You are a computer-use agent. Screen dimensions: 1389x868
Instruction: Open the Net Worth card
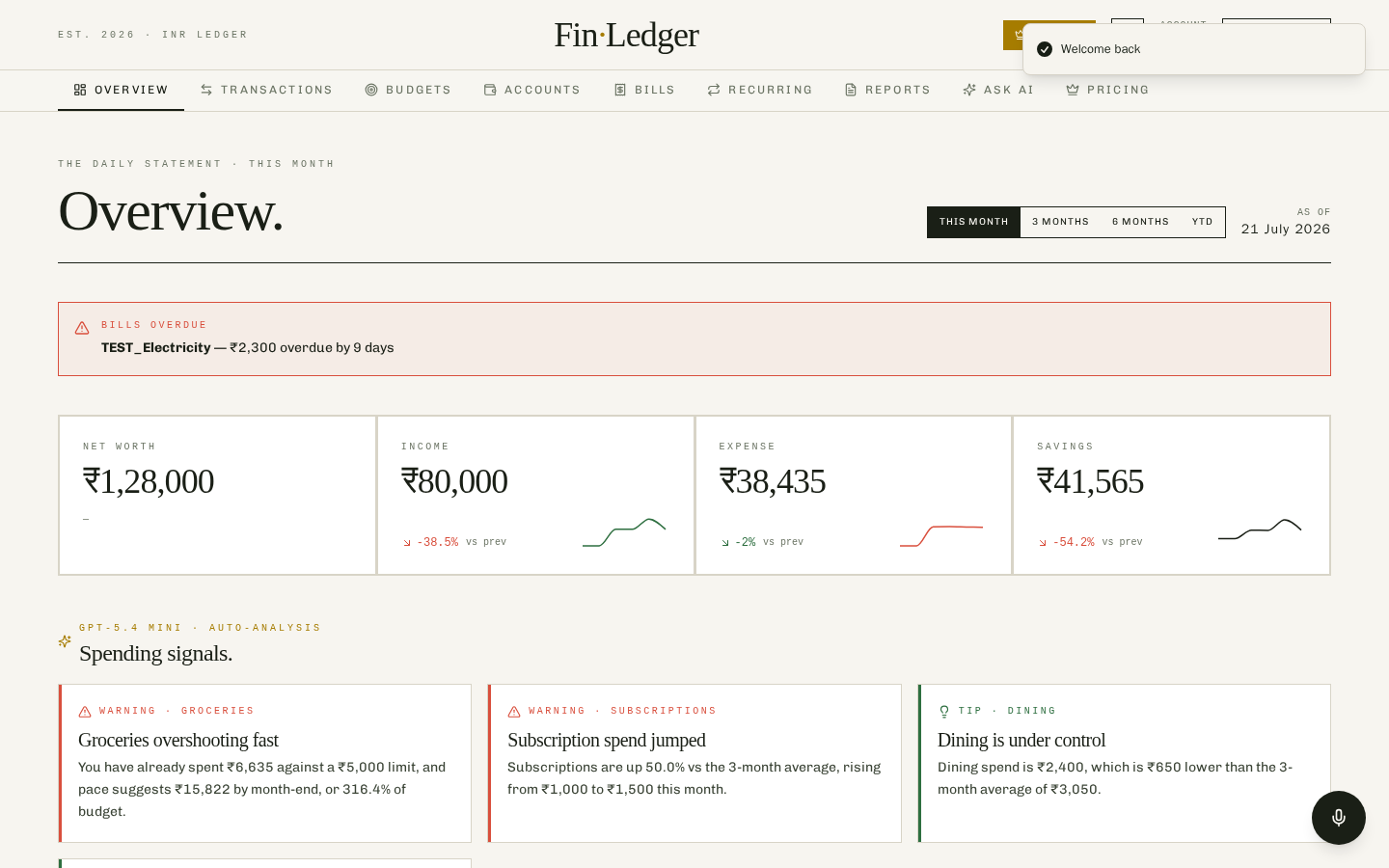click(218, 496)
